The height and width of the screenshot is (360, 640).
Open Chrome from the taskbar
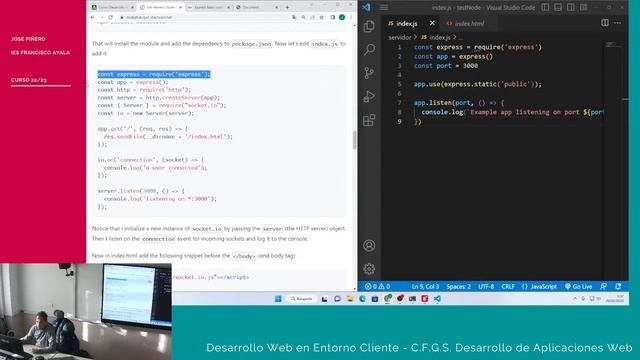click(387, 299)
